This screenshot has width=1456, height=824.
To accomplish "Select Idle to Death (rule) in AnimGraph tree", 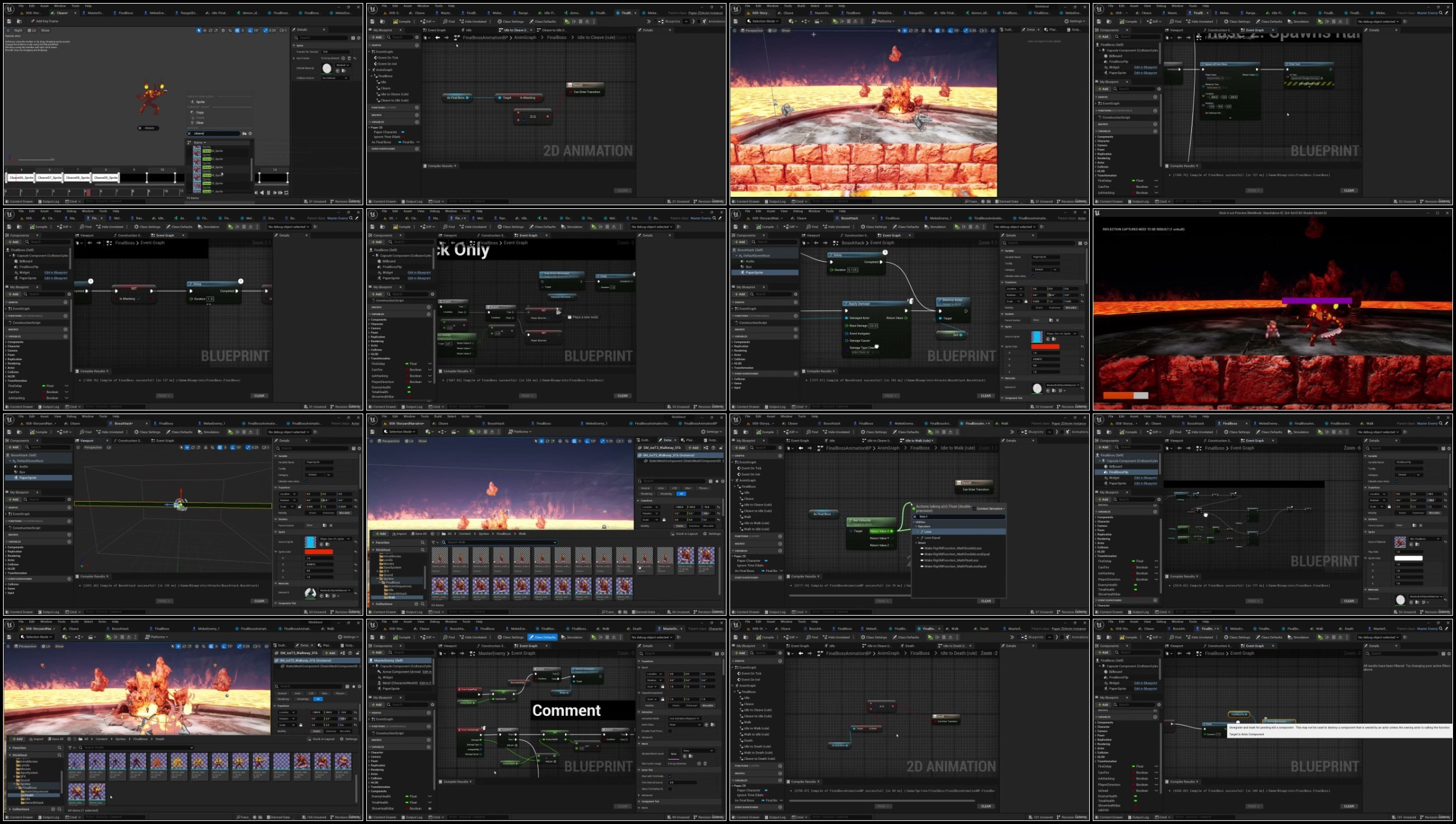I will point(757,747).
